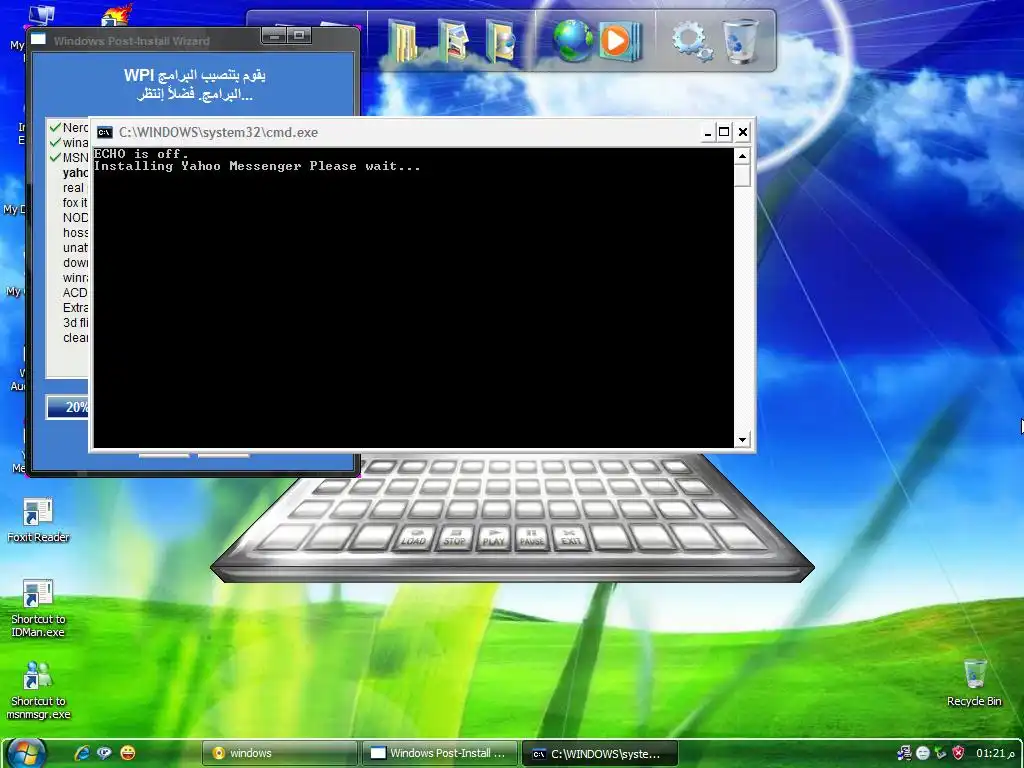The width and height of the screenshot is (1024, 768).
Task: Click the Windows Post-Install Wizard title icon
Action: tap(39, 39)
